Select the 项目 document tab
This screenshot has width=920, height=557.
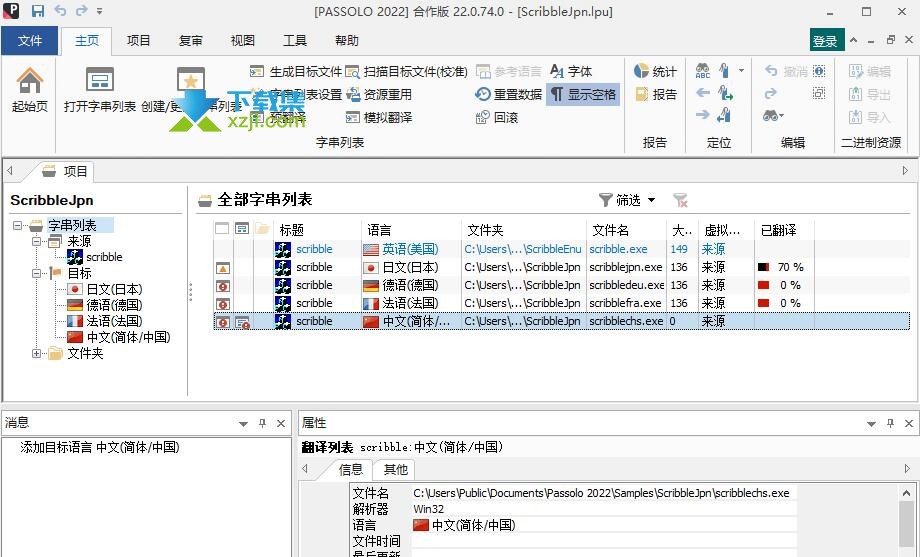(x=66, y=171)
